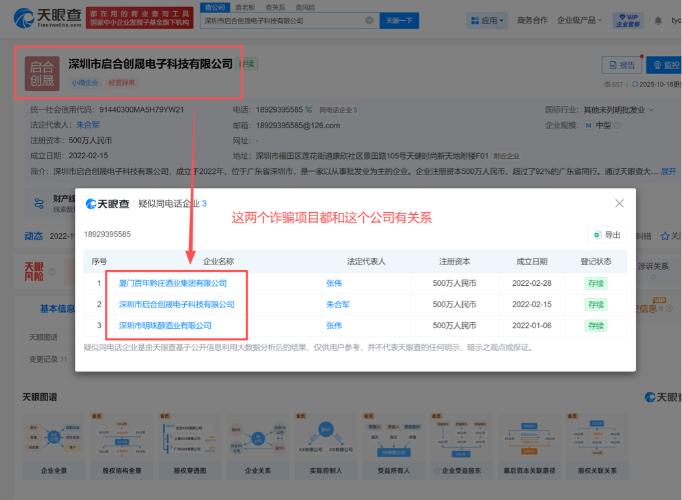This screenshot has width=682, height=500.
Task: Open 厦门百年黔庄酒业集团有限公司 in the list
Action: point(173,283)
